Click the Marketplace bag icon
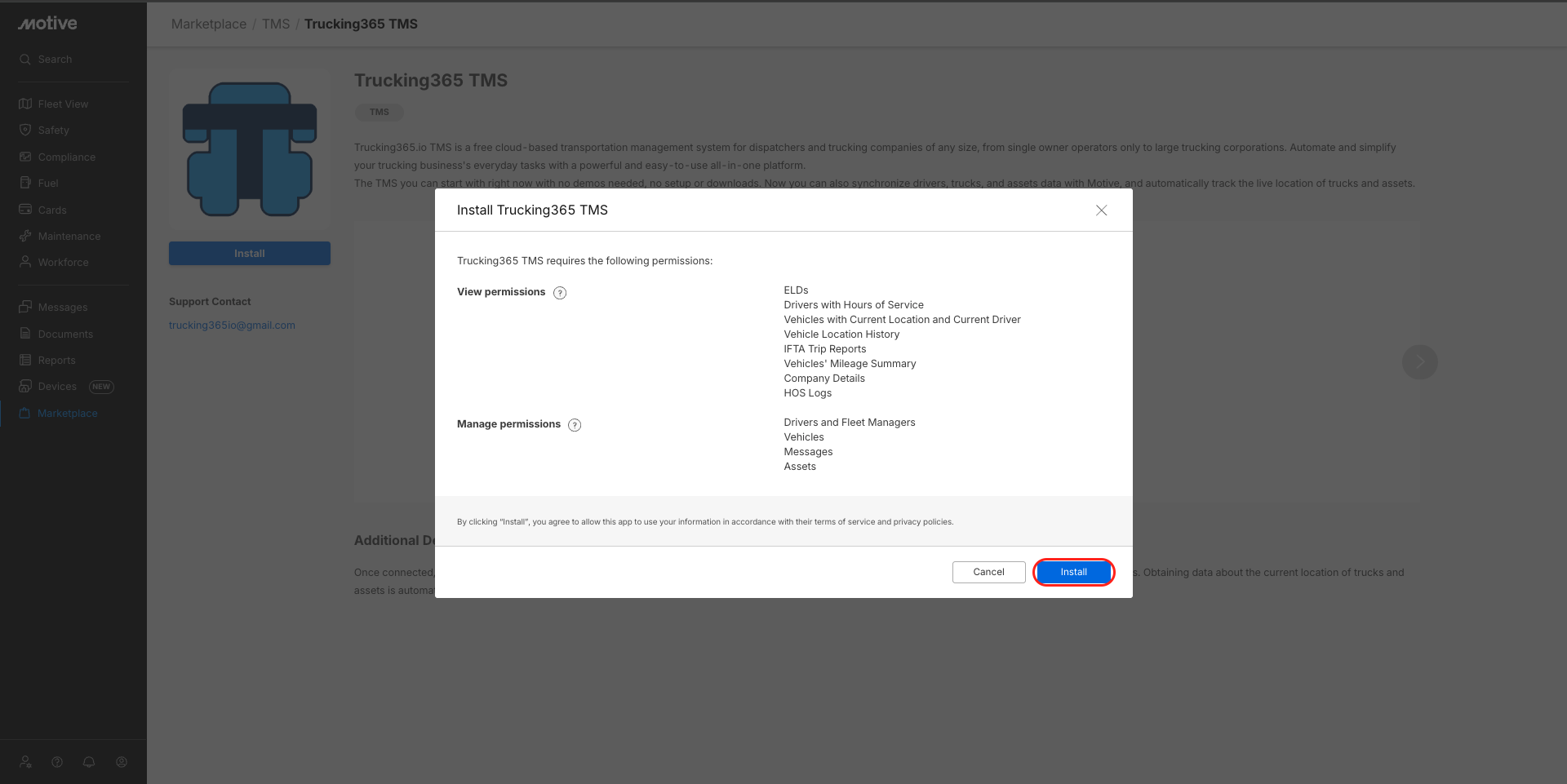The width and height of the screenshot is (1567, 784). coord(24,413)
